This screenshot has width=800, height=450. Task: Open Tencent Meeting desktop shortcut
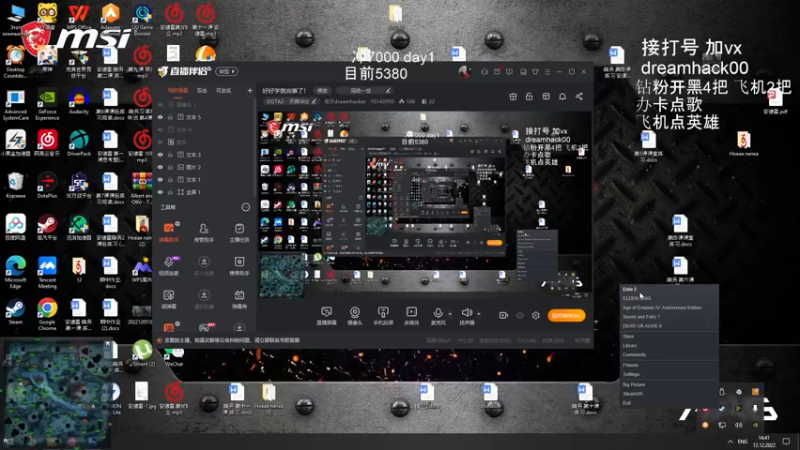[47, 272]
